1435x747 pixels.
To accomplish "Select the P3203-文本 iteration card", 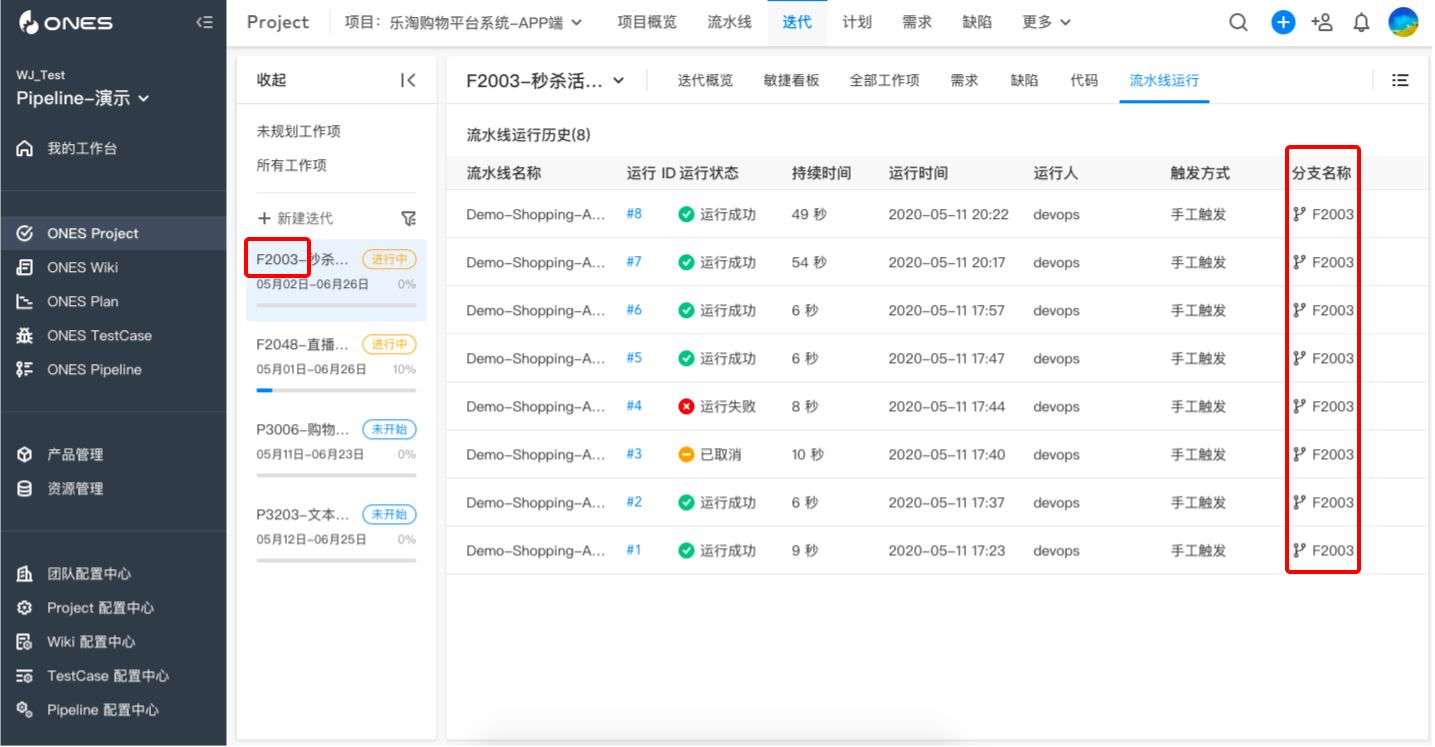I will (x=336, y=535).
